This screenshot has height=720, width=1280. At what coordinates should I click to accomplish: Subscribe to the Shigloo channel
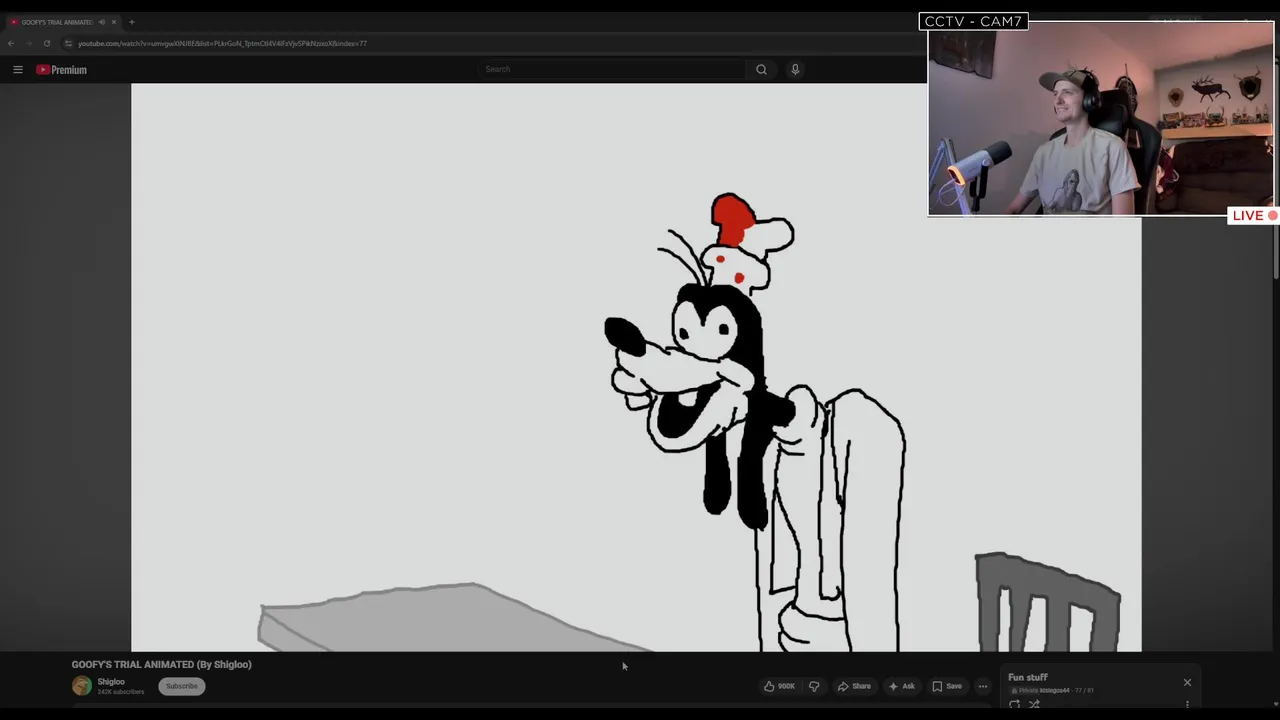point(182,686)
